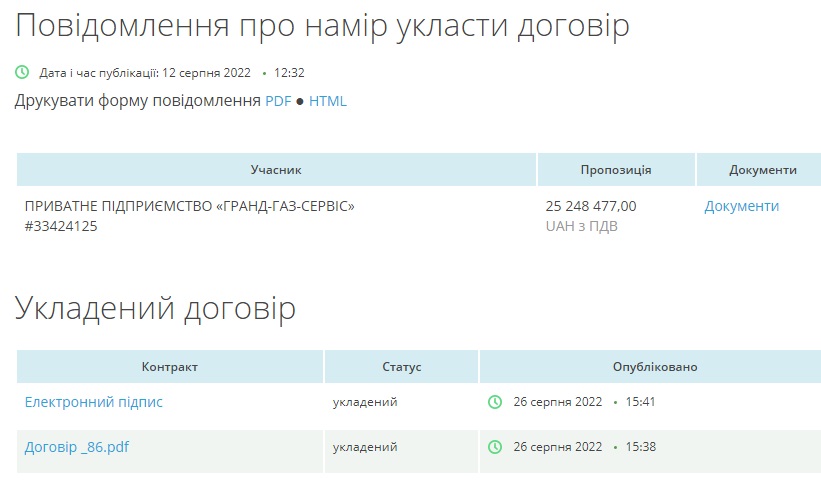The width and height of the screenshot is (821, 503).
Task: Select heading Повідомлення про намір укласти договір
Action: [x=323, y=26]
